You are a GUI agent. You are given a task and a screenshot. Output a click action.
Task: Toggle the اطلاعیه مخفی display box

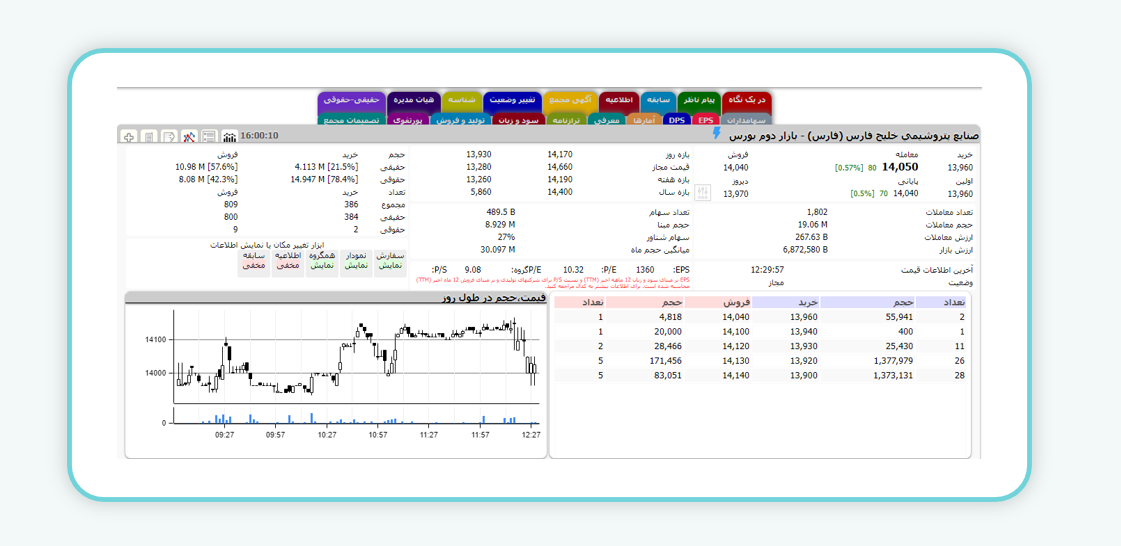pyautogui.click(x=288, y=260)
